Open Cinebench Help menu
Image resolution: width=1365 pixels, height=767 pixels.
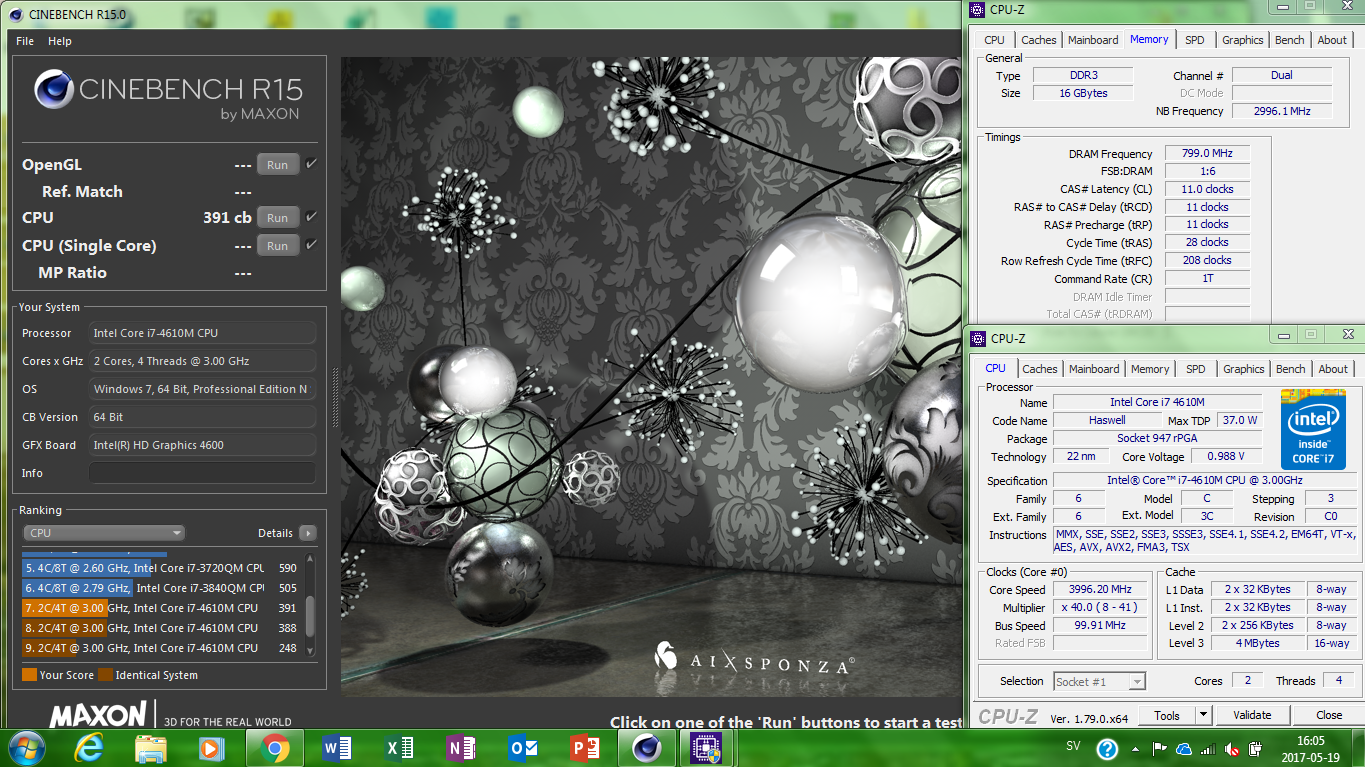point(60,41)
